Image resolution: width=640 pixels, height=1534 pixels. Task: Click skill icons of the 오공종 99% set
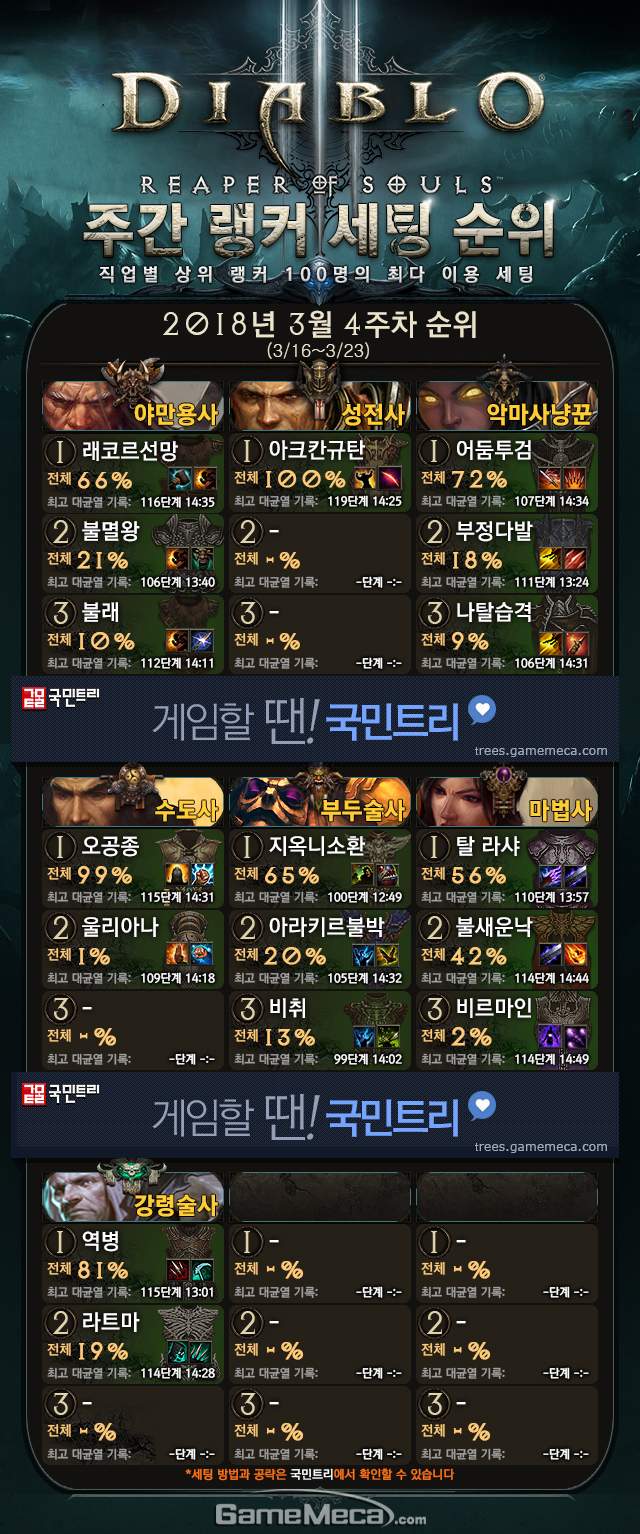(192, 875)
